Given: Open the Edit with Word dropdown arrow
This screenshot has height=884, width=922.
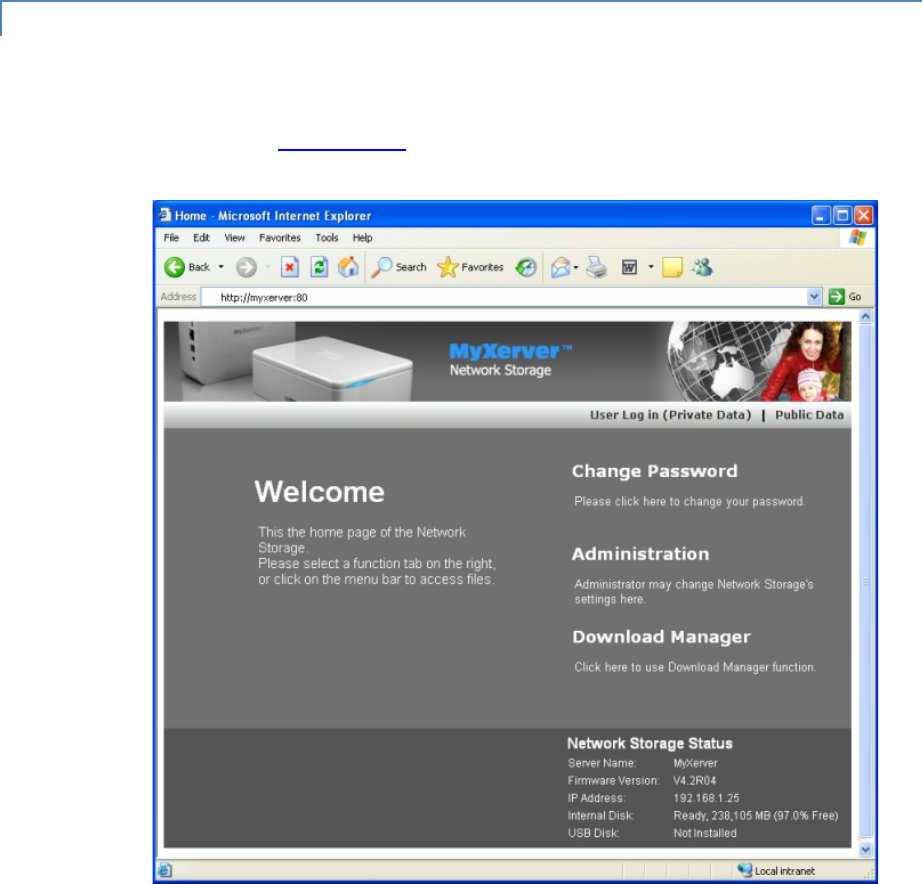Looking at the screenshot, I should point(651,268).
